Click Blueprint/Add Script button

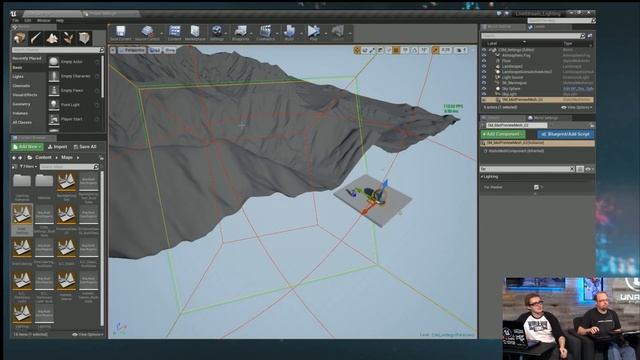(x=565, y=134)
